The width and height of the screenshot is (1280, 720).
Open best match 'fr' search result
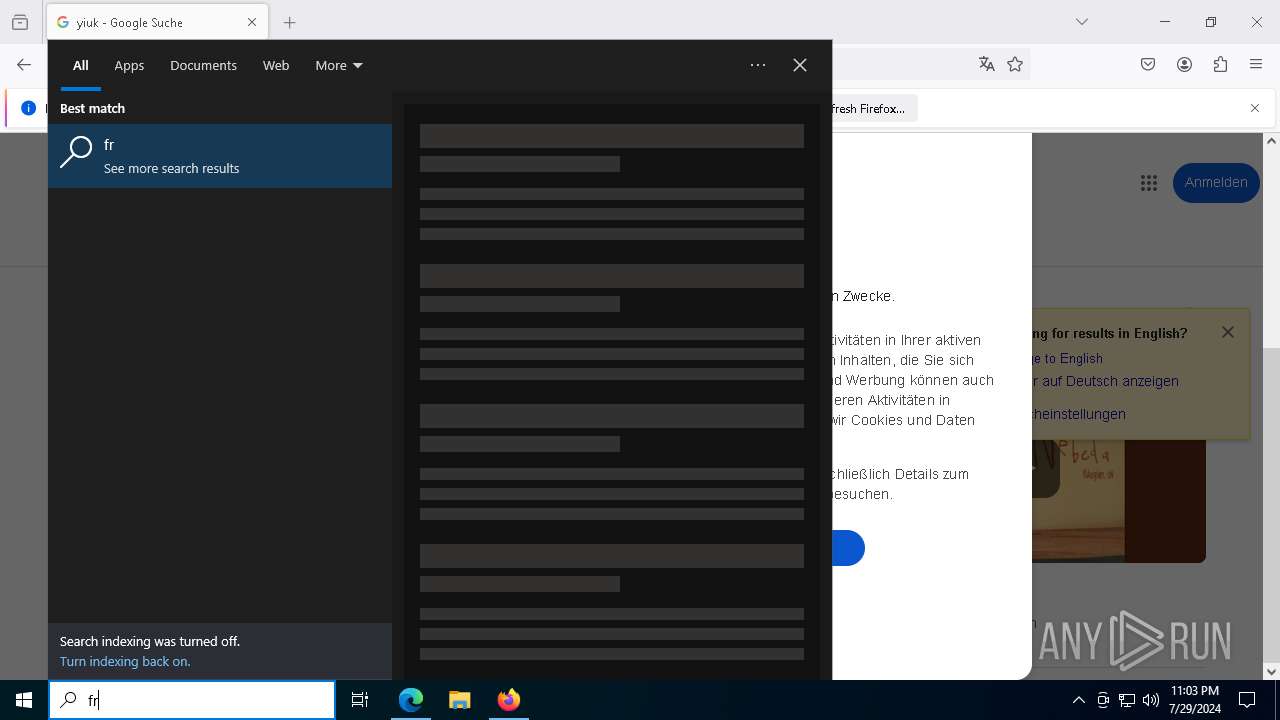tap(220, 156)
